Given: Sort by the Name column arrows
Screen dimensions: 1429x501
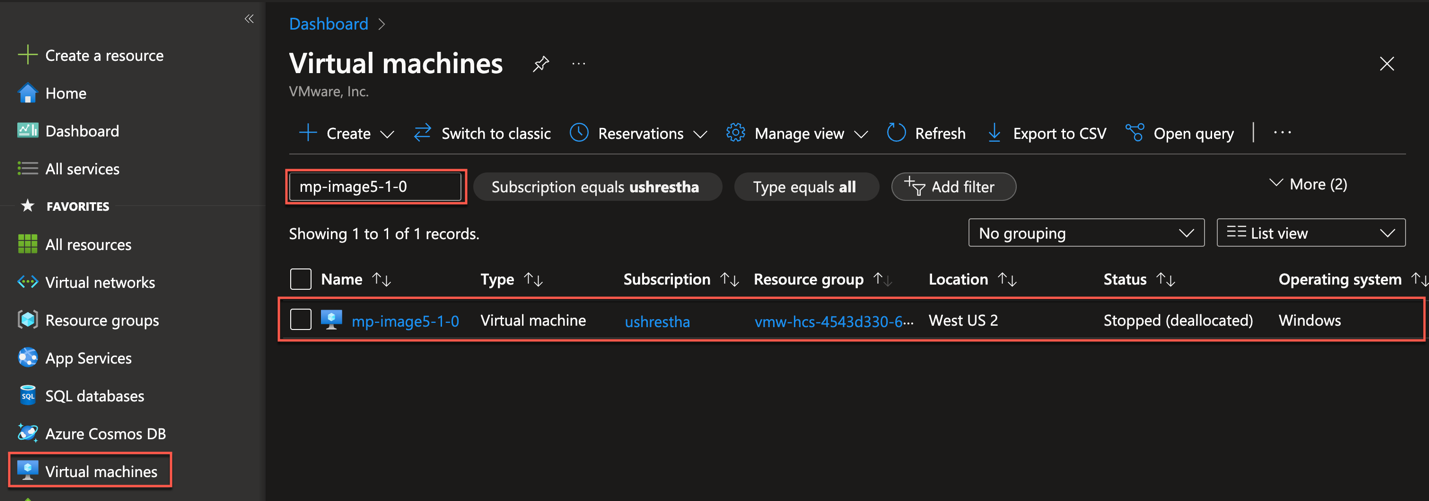Looking at the screenshot, I should click(381, 280).
